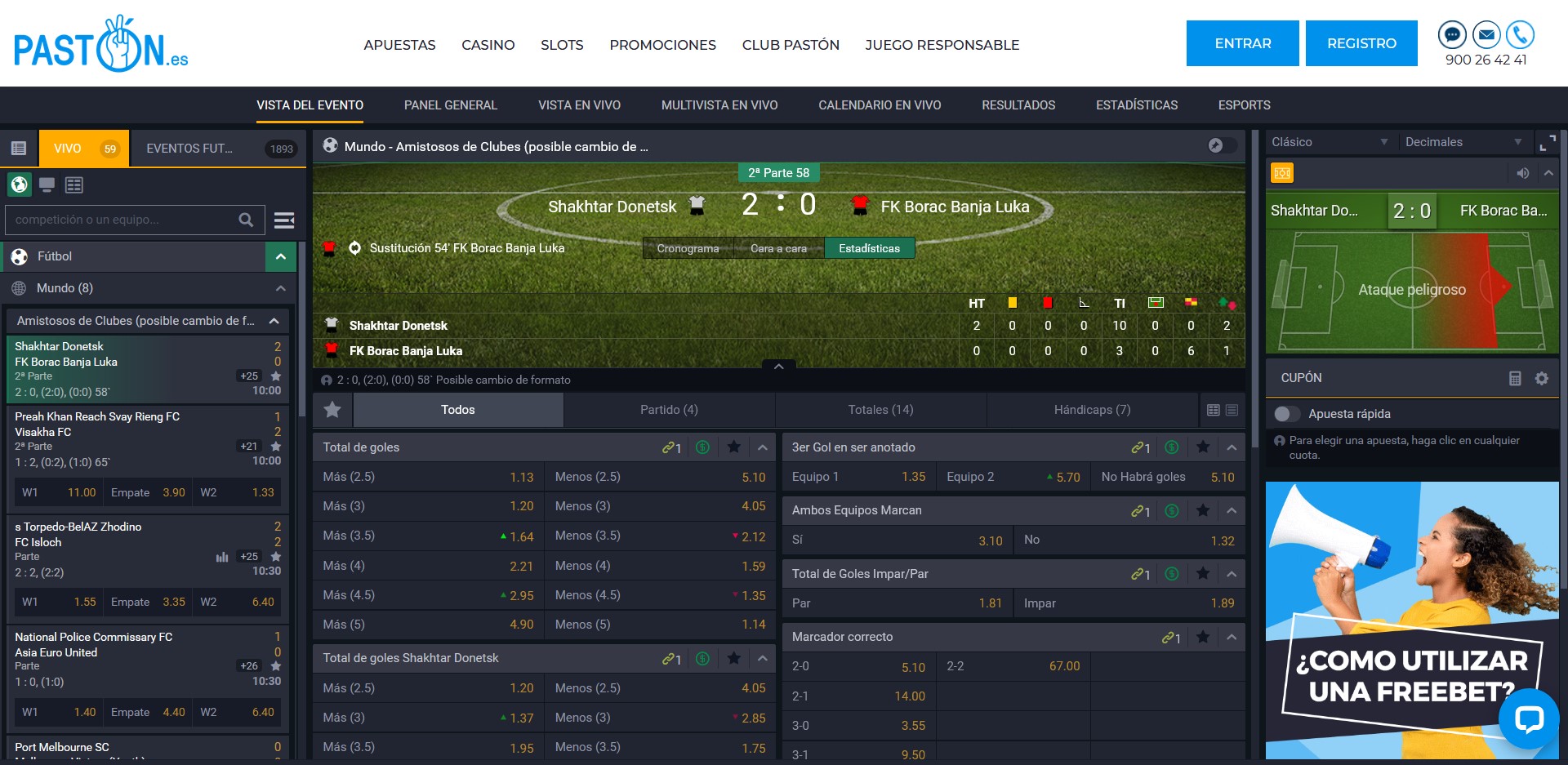
Task: Switch markets to single-column list layout
Action: [1232, 410]
